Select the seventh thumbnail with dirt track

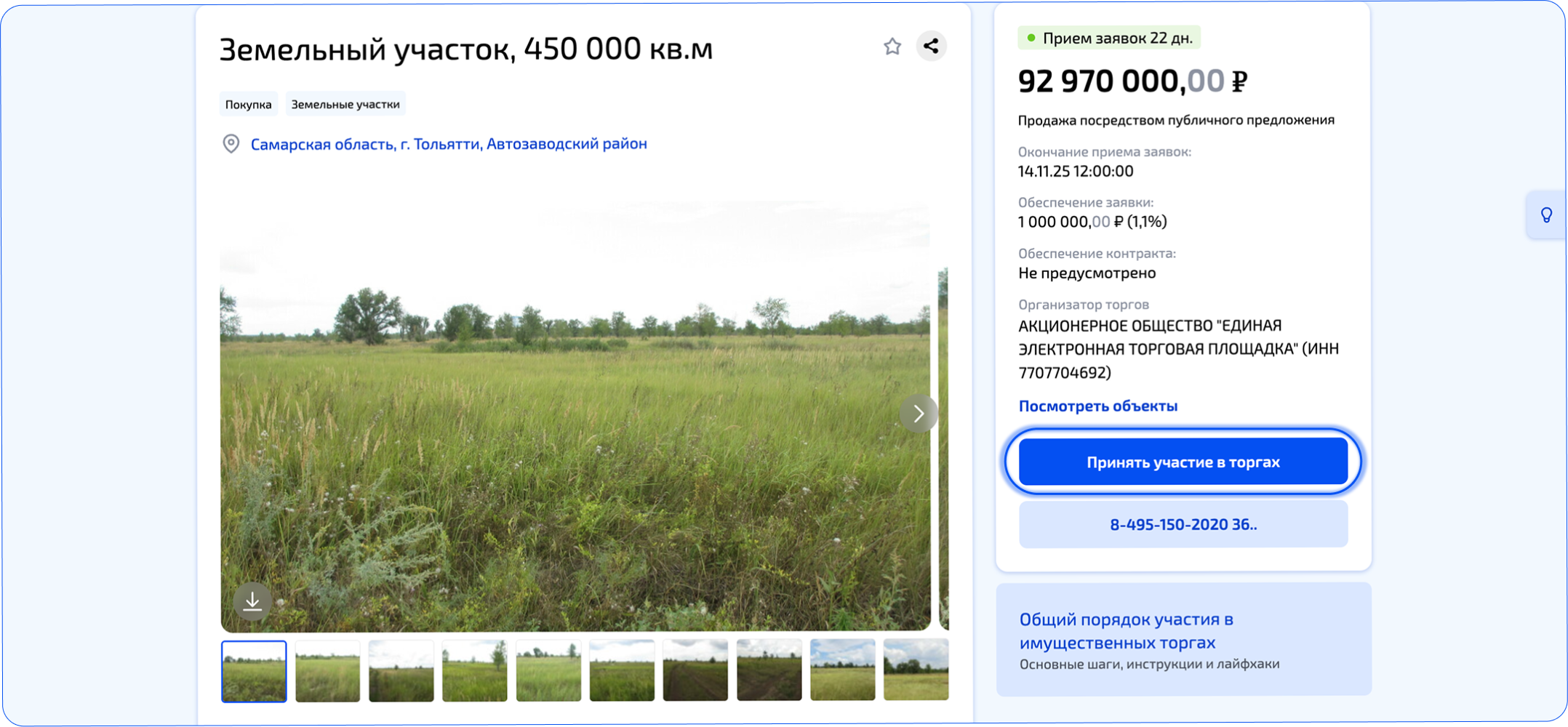click(695, 671)
